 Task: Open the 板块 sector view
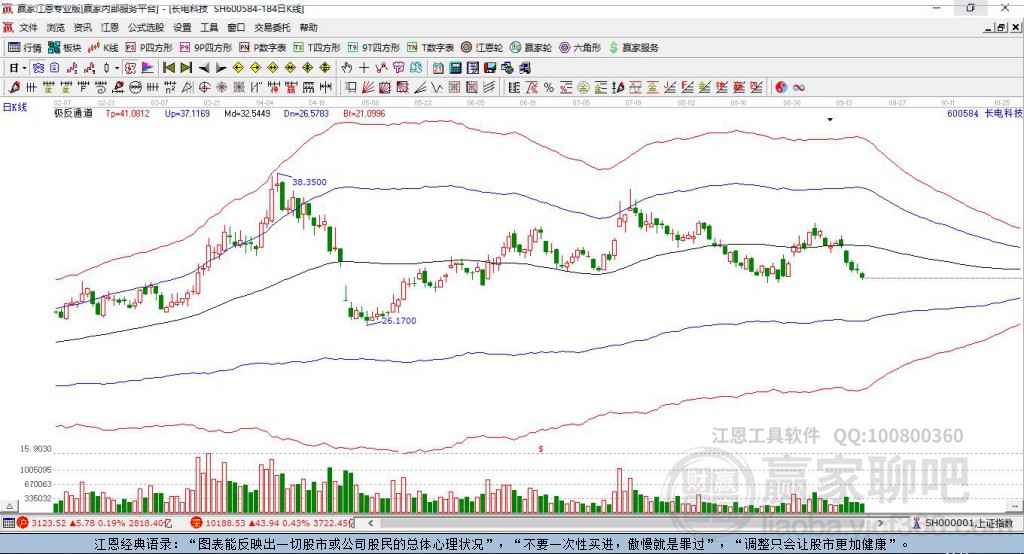64,48
